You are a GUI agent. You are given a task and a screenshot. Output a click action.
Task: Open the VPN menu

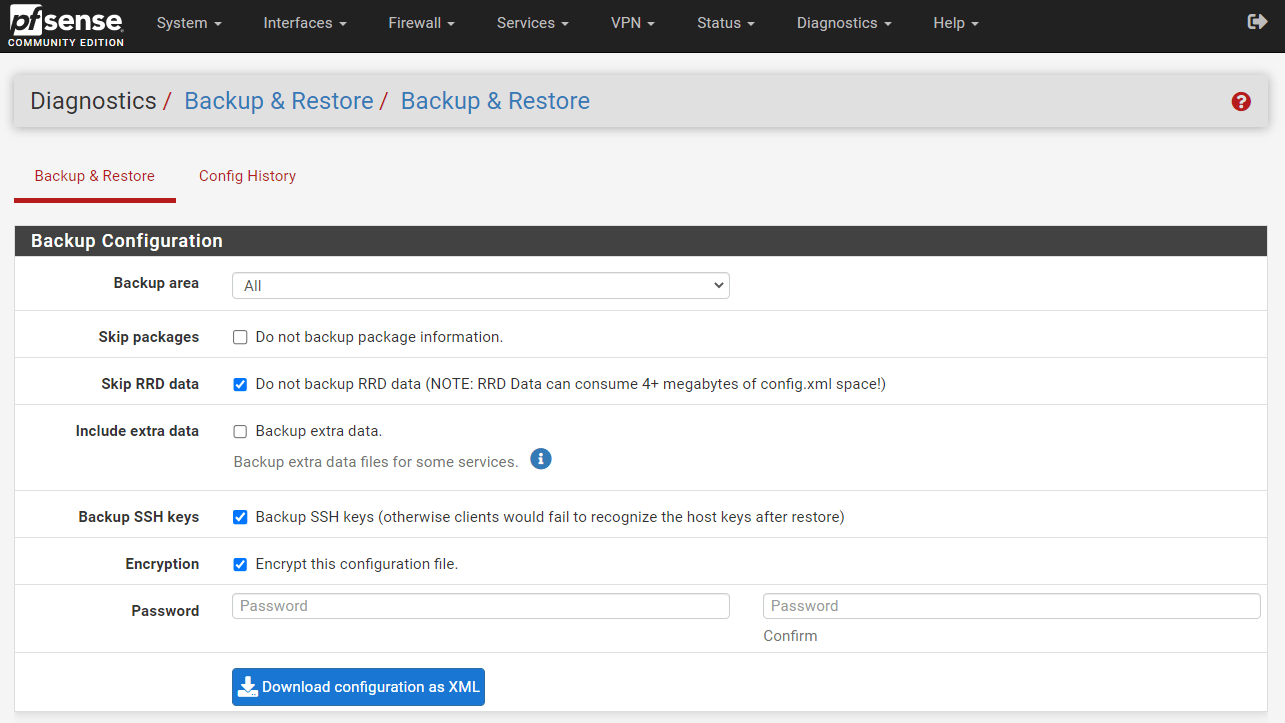632,23
